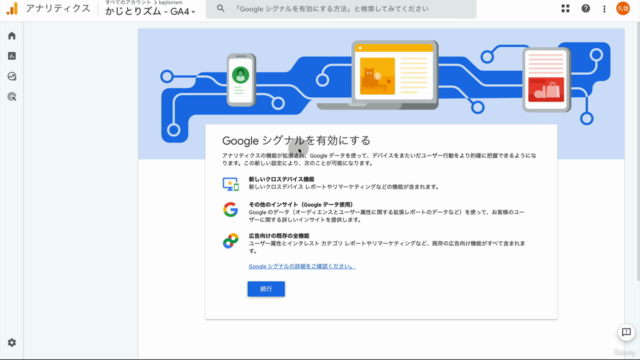Click the kajitorism breadcrumb
Viewport: 640px width, 360px height.
(x=170, y=2)
